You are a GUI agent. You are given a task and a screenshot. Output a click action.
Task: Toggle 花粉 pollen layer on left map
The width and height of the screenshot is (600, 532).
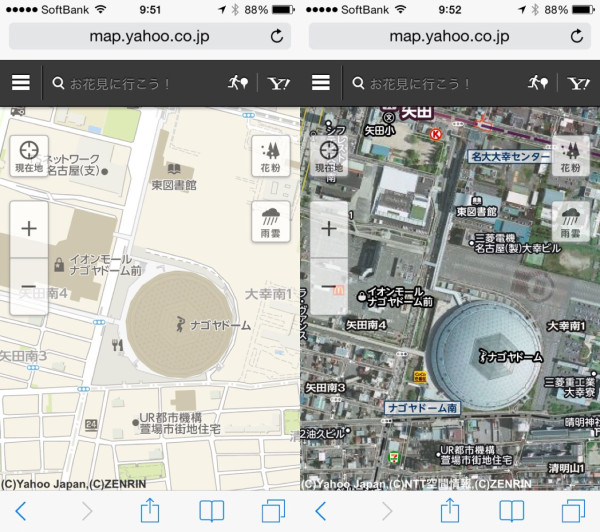[271, 156]
